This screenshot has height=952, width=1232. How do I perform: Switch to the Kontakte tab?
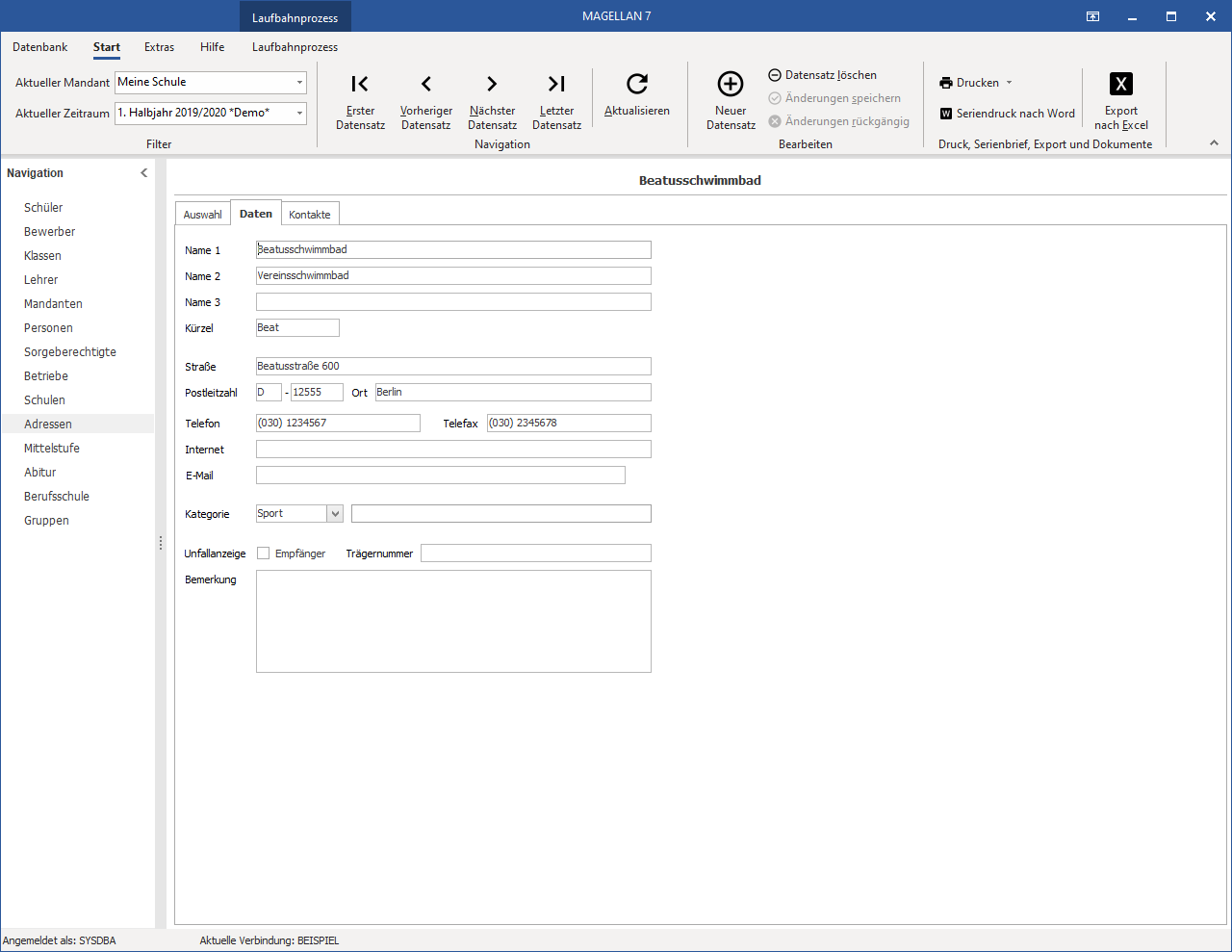click(x=310, y=215)
